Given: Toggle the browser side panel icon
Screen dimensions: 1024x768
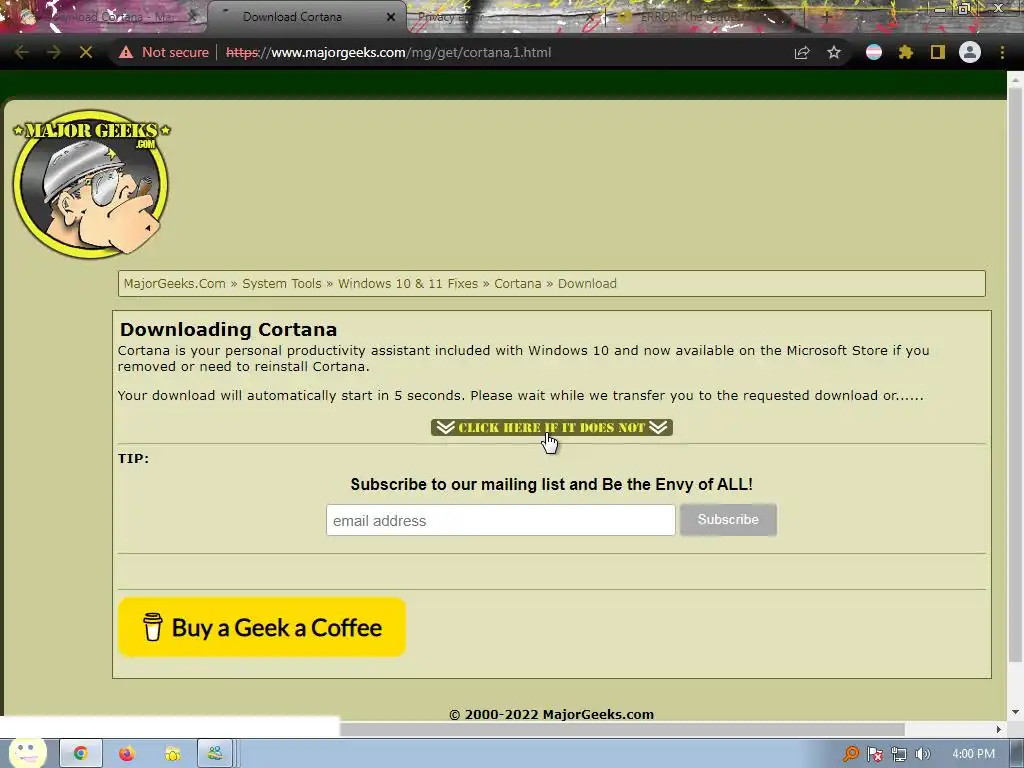Looking at the screenshot, I should click(938, 52).
